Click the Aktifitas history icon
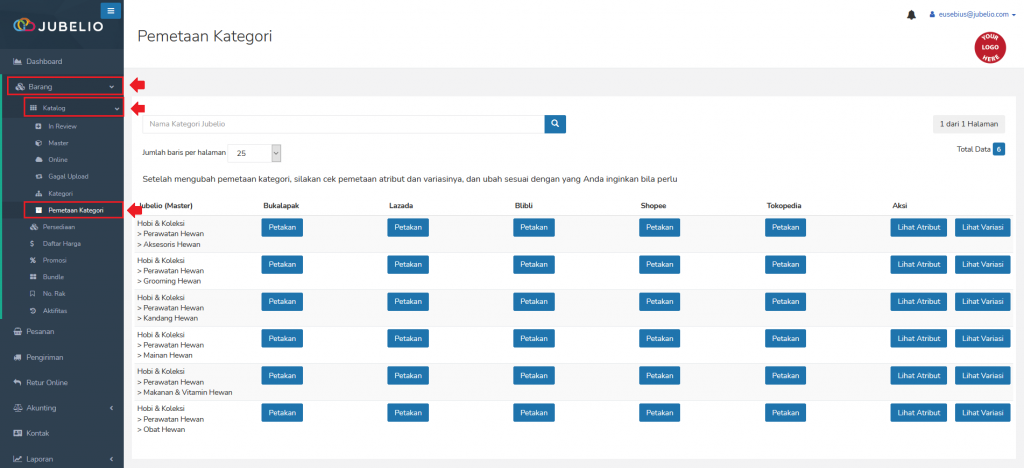 [x=33, y=311]
